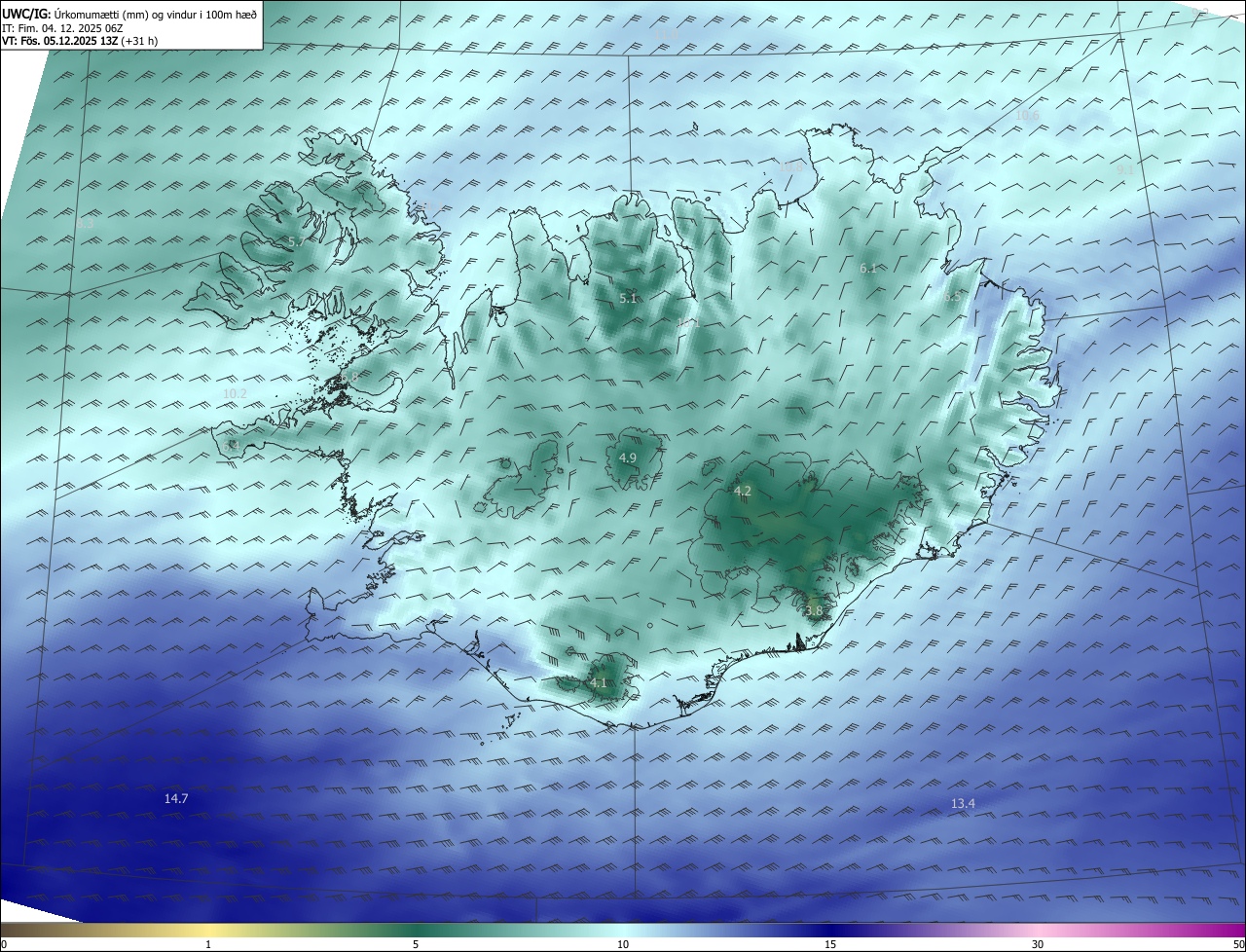
Task: Click the 5.1 value in northern Iceland
Action: (628, 298)
